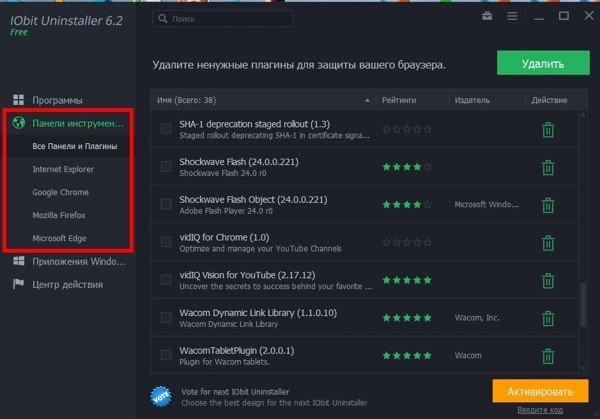The width and height of the screenshot is (600, 419).
Task: Open the toolbox briefcase icon in title bar
Action: (x=487, y=16)
